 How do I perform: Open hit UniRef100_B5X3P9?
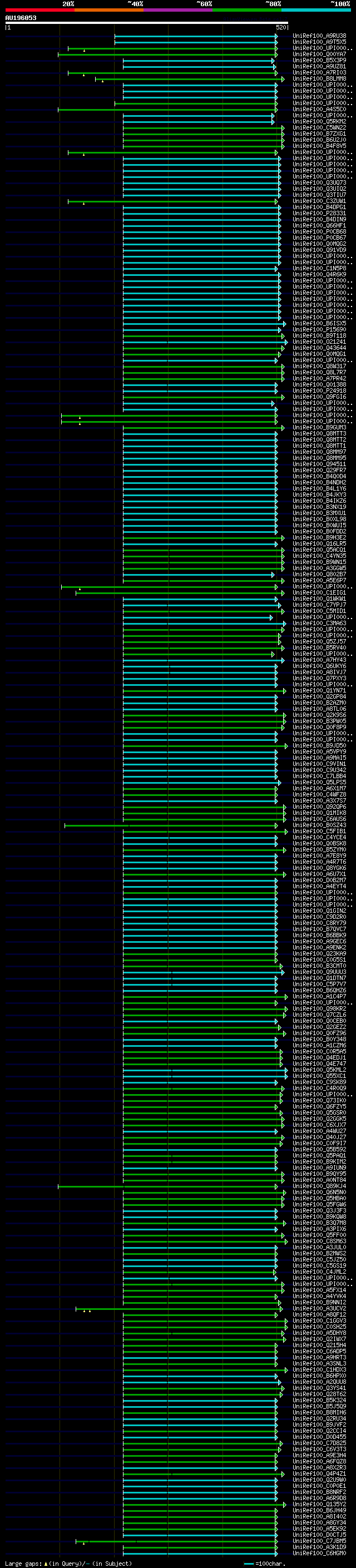319,60
